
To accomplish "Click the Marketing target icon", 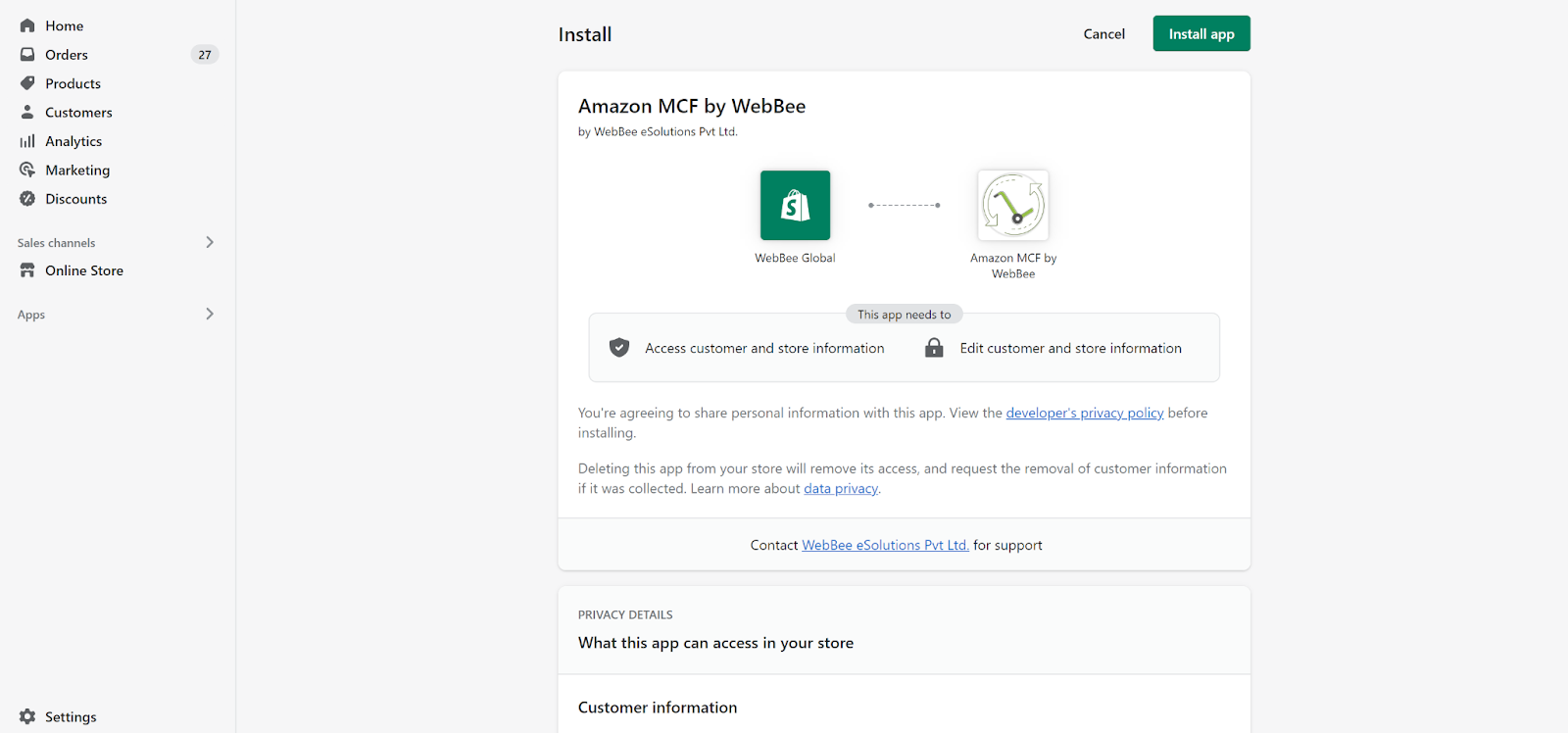I will click(27, 170).
